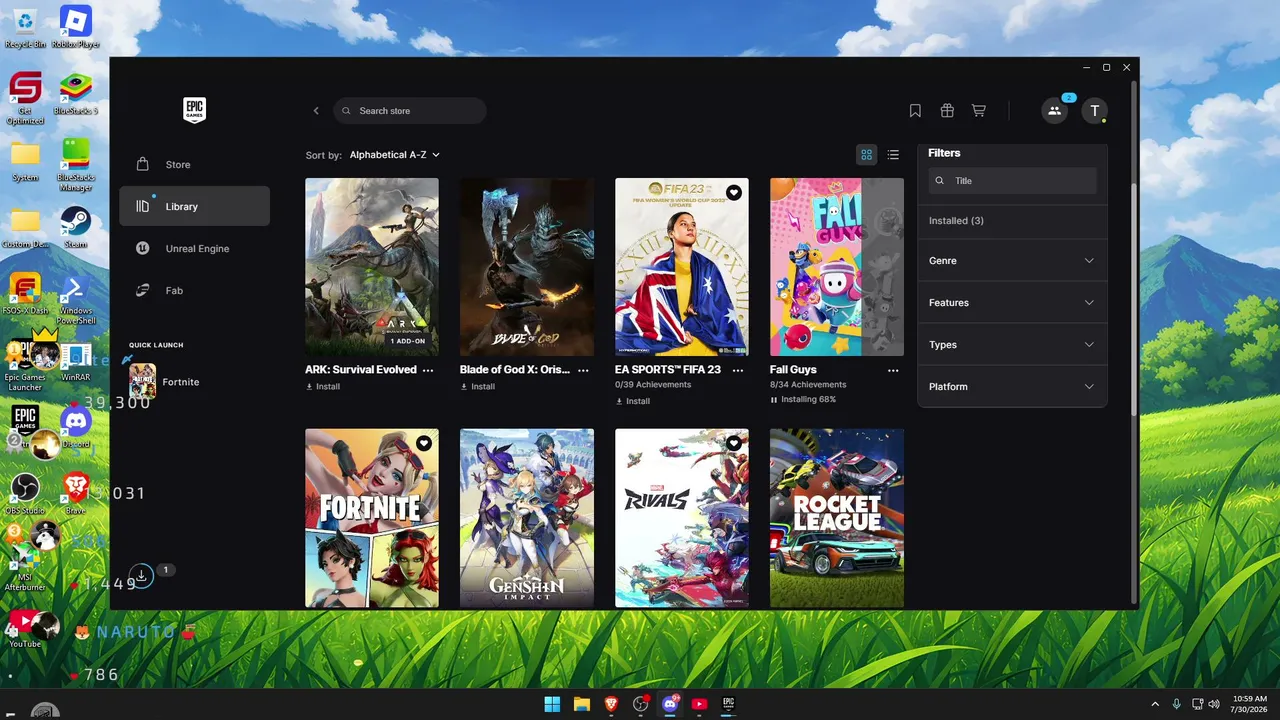Launch Fortnite from Quick Launch

tap(164, 382)
